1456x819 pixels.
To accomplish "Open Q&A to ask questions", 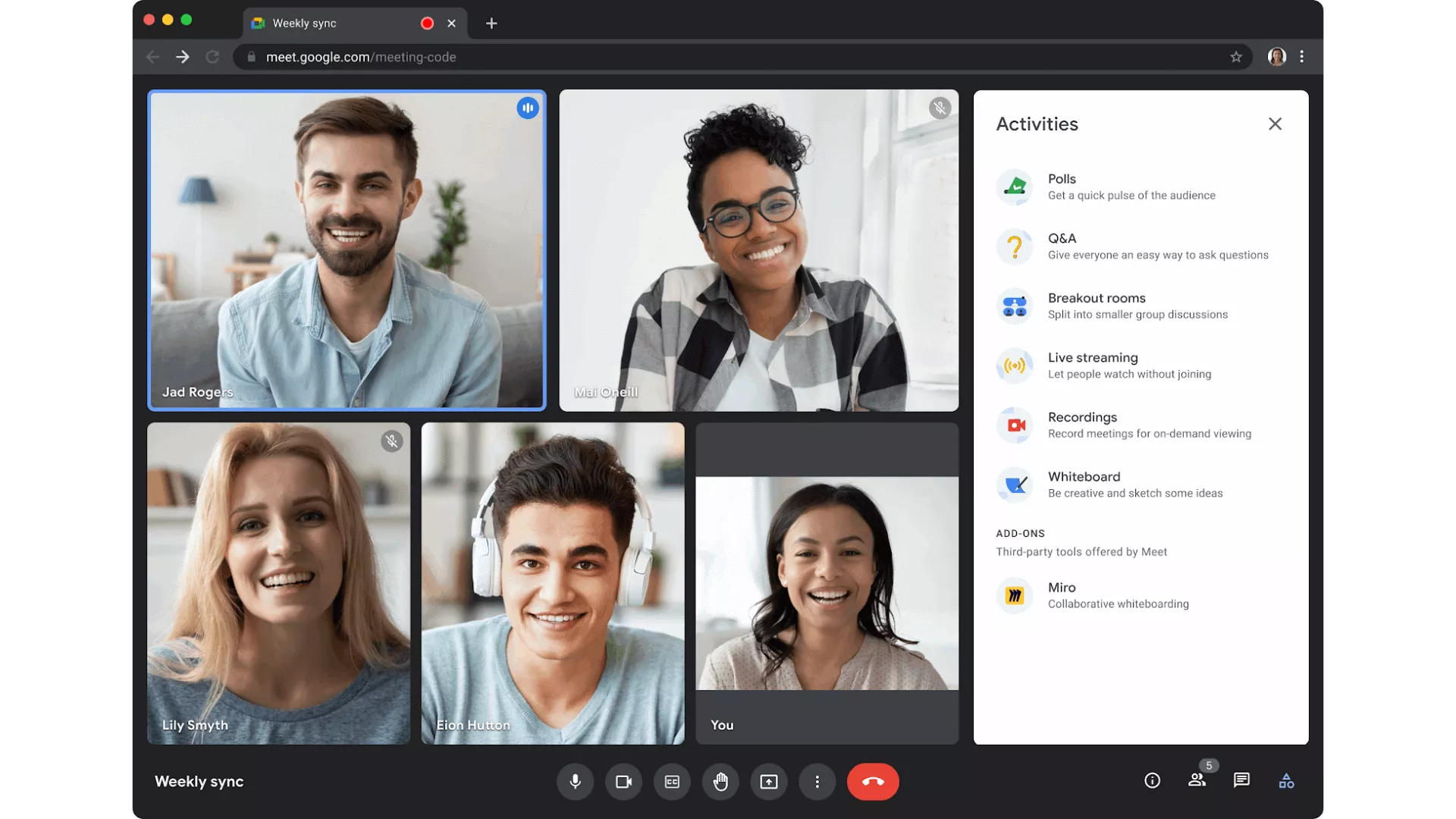I will coord(1015,246).
